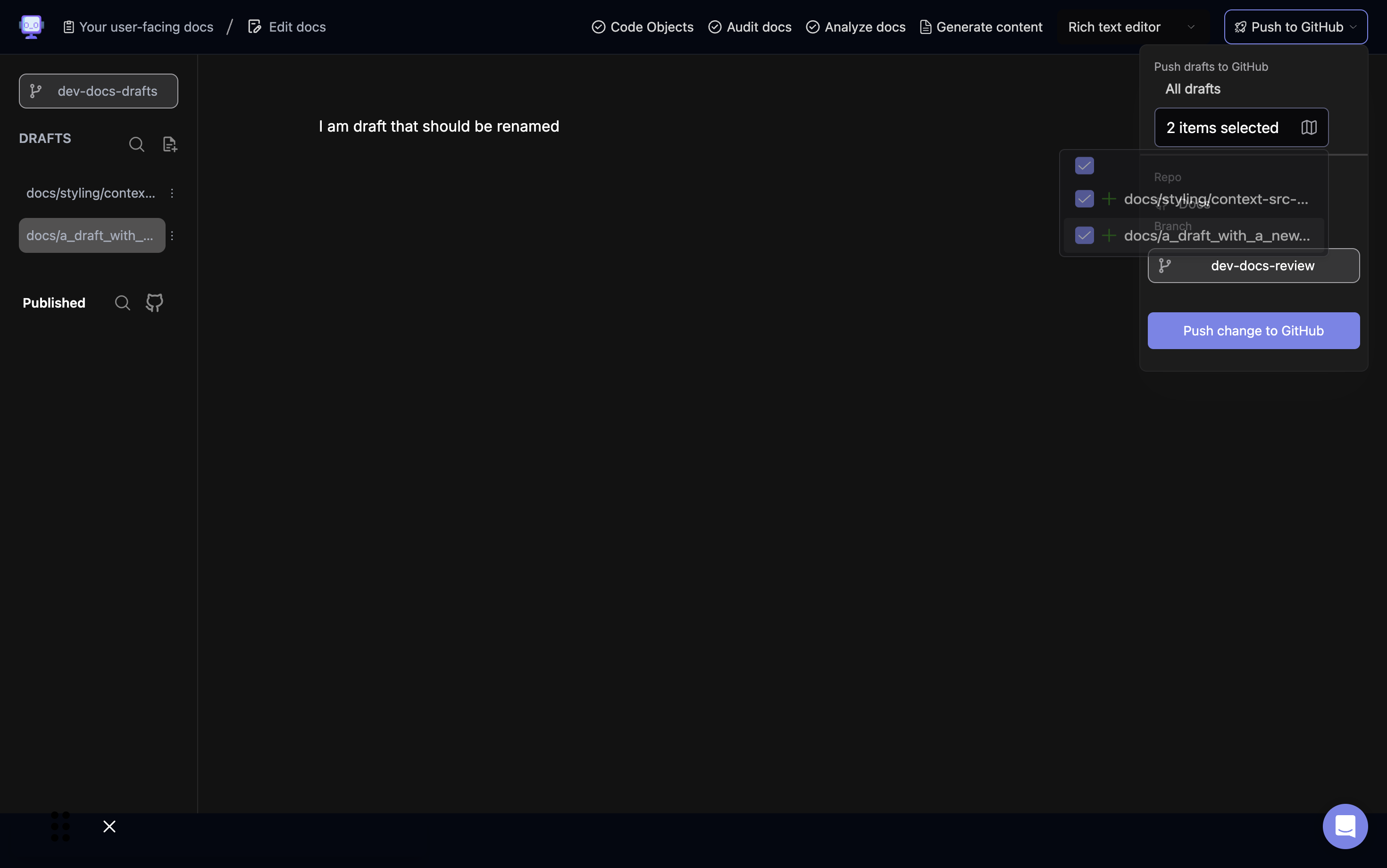Click the dev-docs-drafts branch selector
The height and width of the screenshot is (868, 1387).
coord(98,90)
